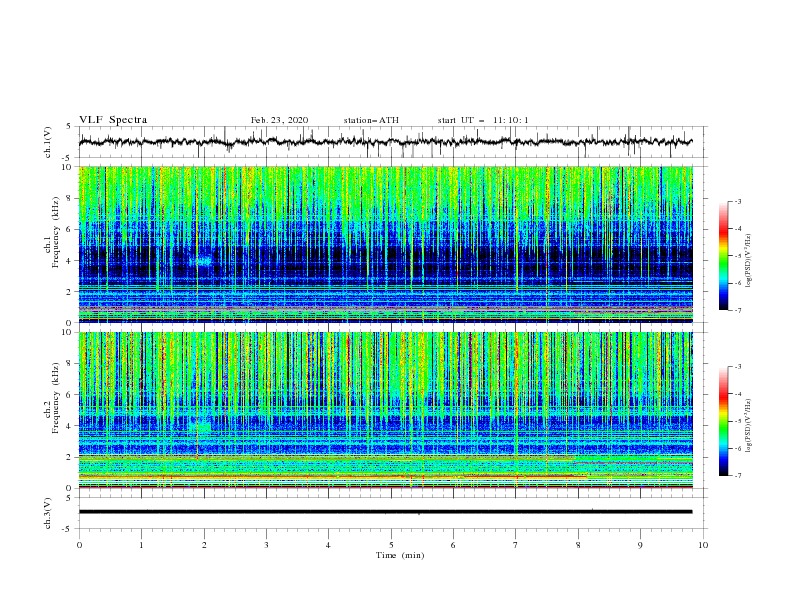Click the "Time (min)" x-axis label
Image resolution: width=792 pixels, height=612 pixels.
click(400, 555)
